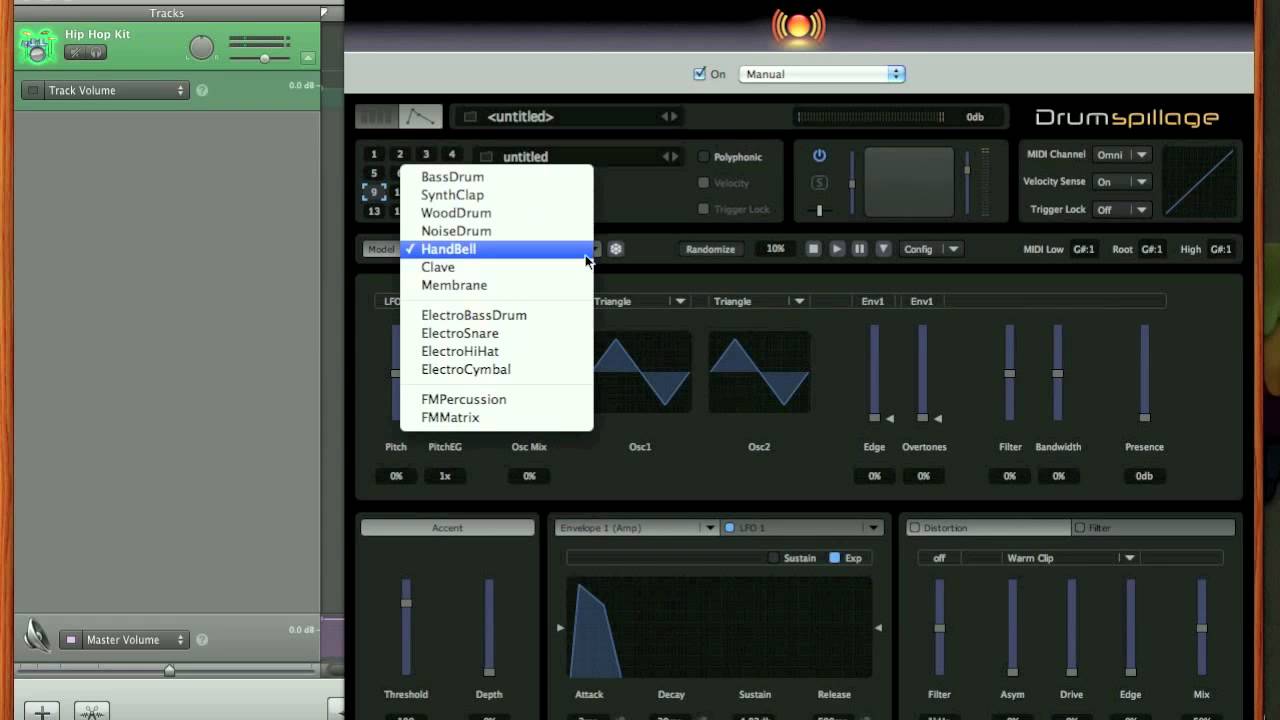Click the plus button to add track
1280x720 pixels.
pyautogui.click(x=42, y=712)
